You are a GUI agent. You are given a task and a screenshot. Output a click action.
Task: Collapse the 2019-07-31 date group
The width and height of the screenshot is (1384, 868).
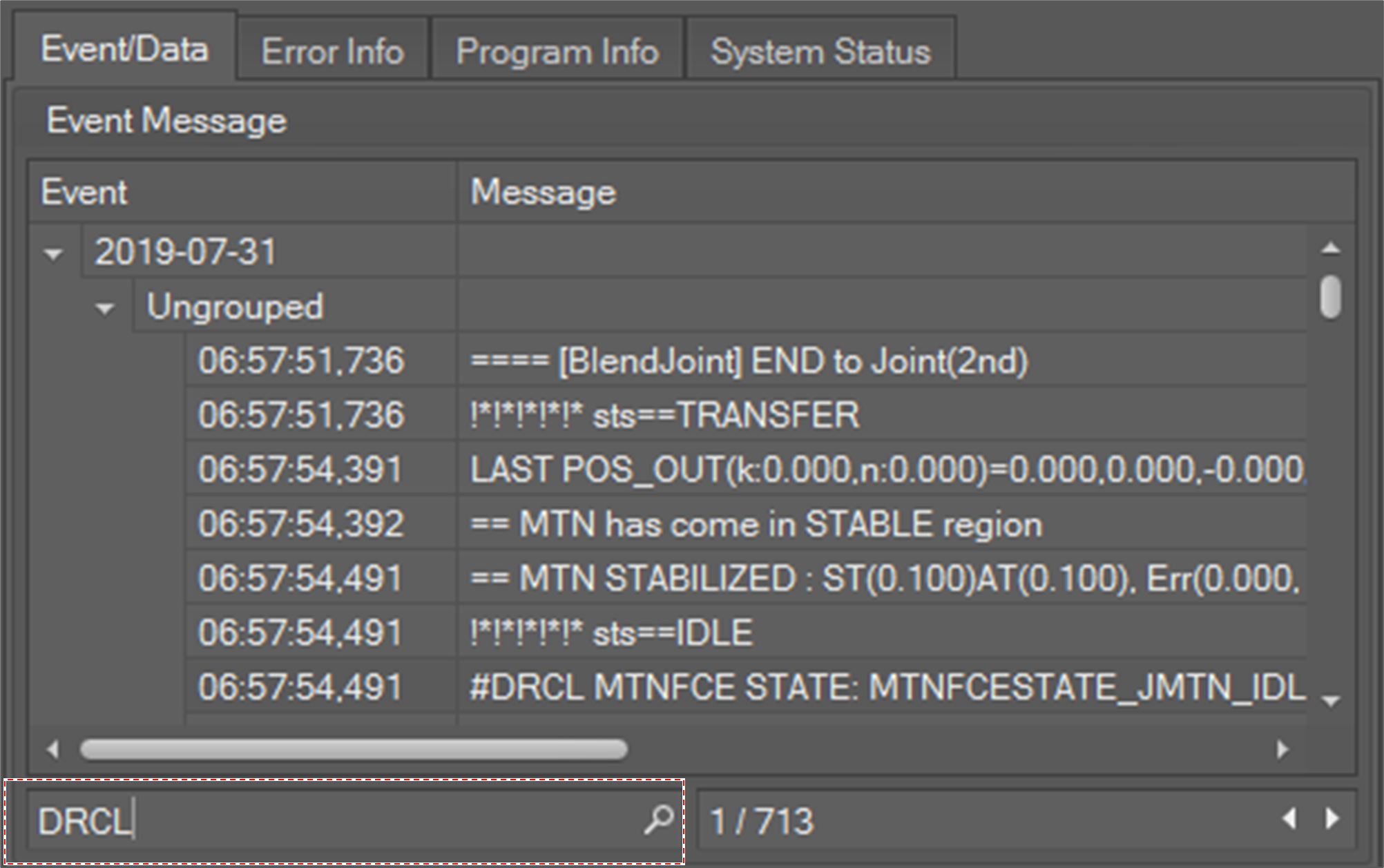coord(53,253)
